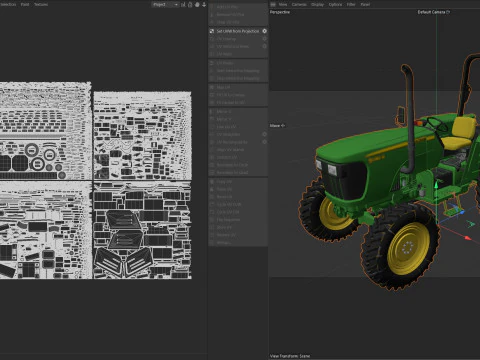Run Flip Sequence command

point(238,220)
